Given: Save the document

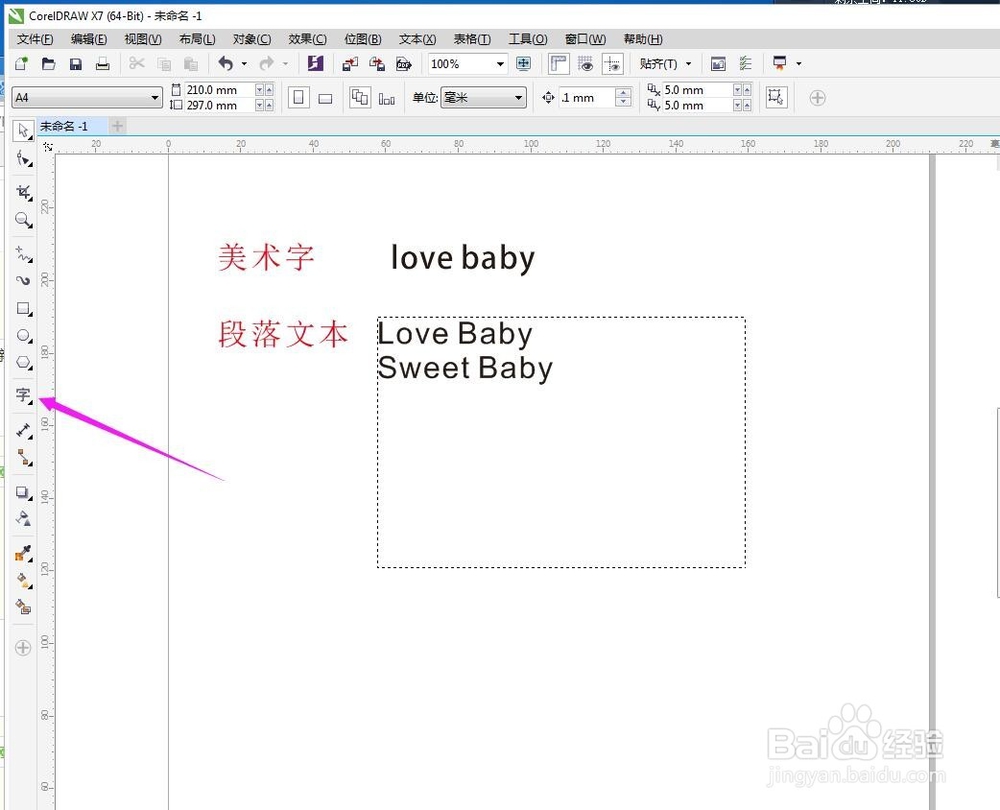Looking at the screenshot, I should click(75, 63).
